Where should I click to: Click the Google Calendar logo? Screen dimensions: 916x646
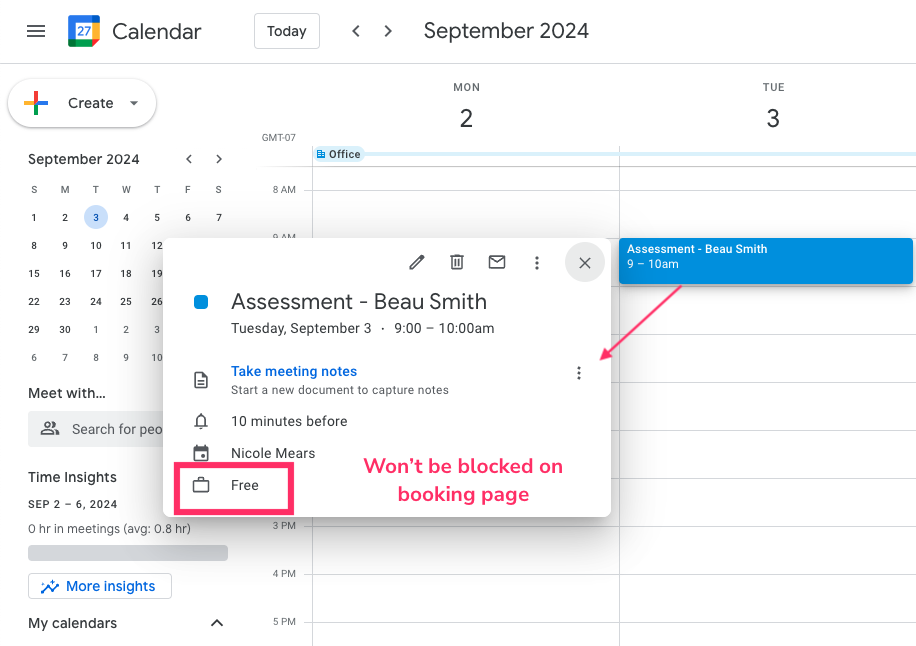click(x=84, y=31)
